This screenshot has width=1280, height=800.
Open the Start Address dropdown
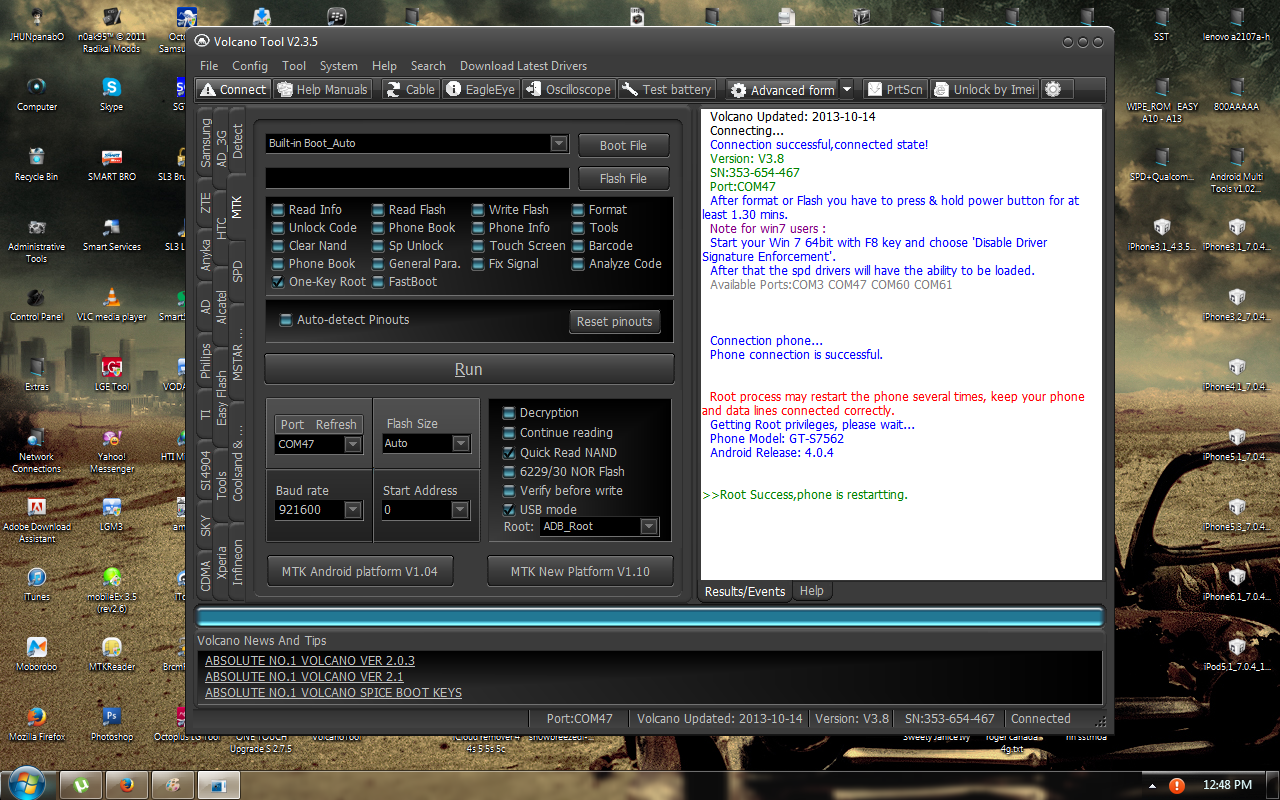(460, 510)
